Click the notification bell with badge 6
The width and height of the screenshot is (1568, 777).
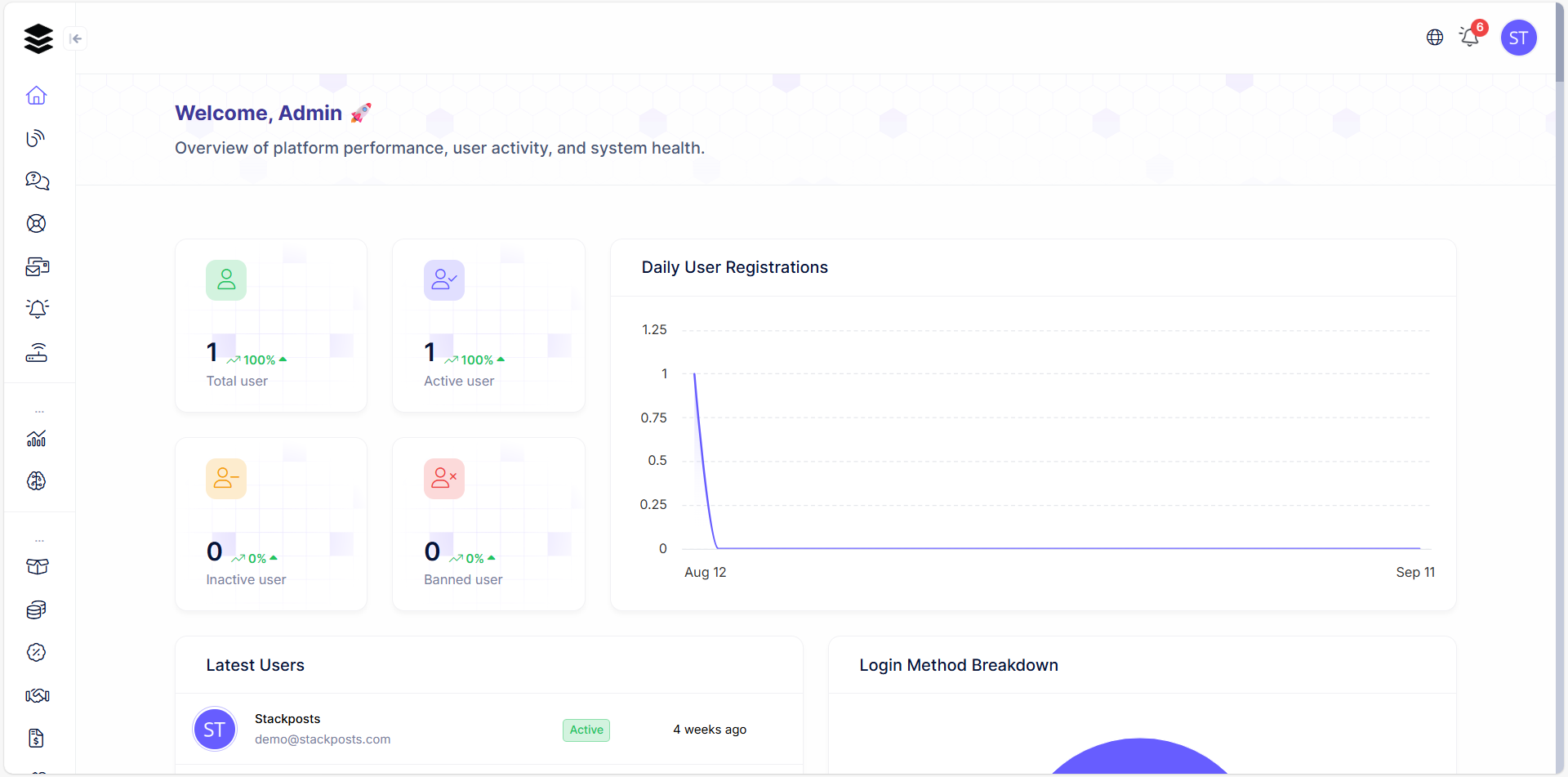1471,37
